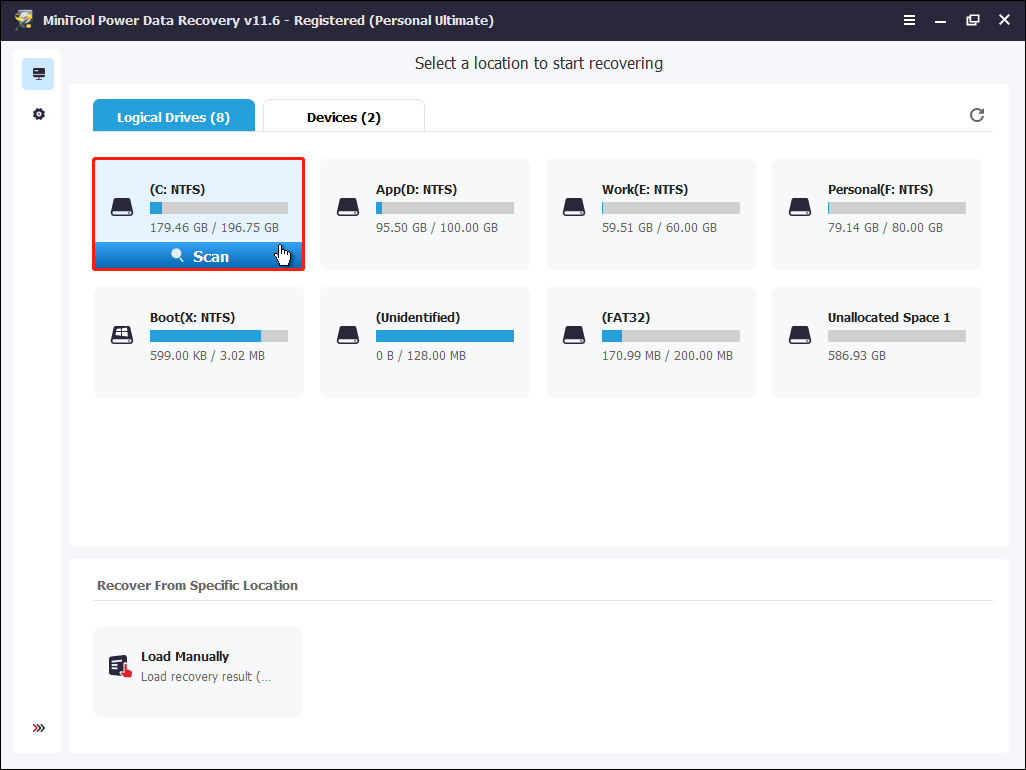Click the Load Manually icon
Viewport: 1026px width, 770px height.
pyautogui.click(x=120, y=666)
